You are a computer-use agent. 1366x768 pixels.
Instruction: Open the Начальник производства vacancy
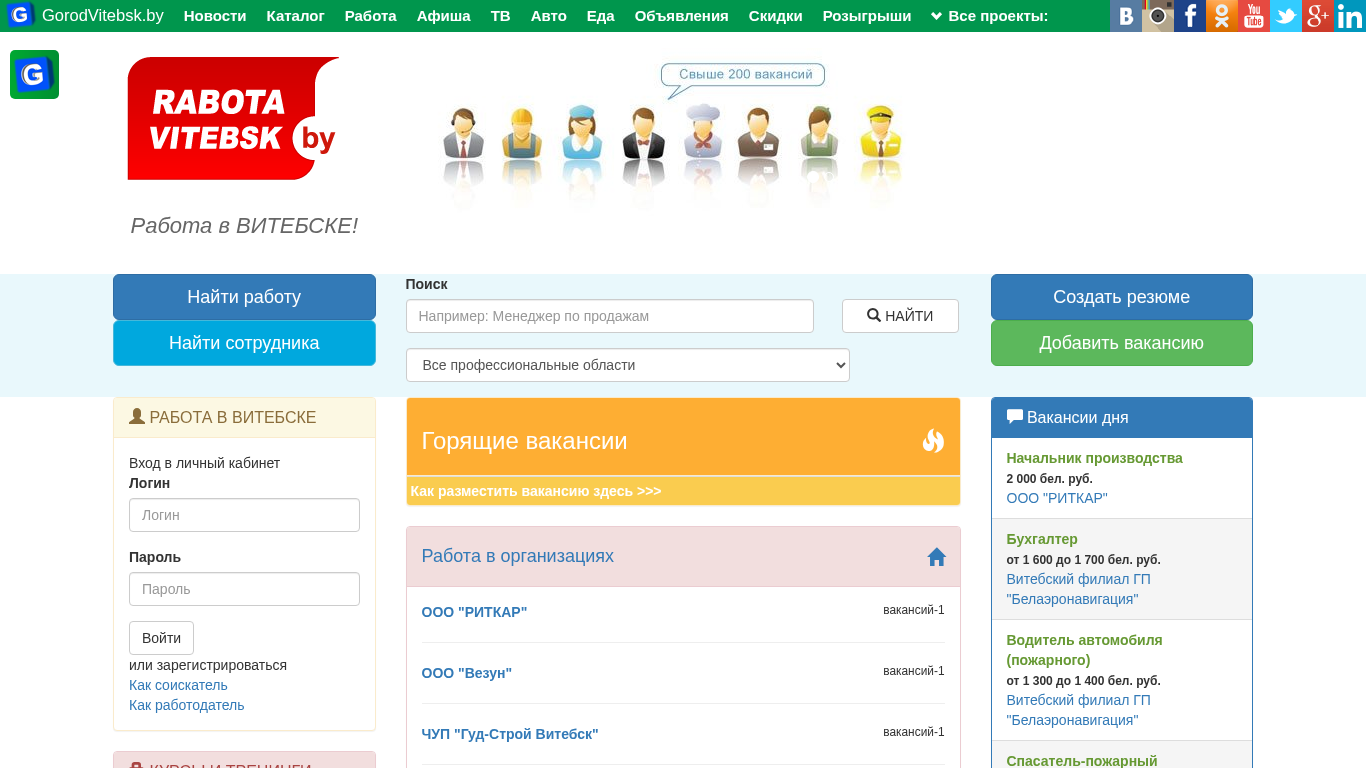(x=1095, y=458)
